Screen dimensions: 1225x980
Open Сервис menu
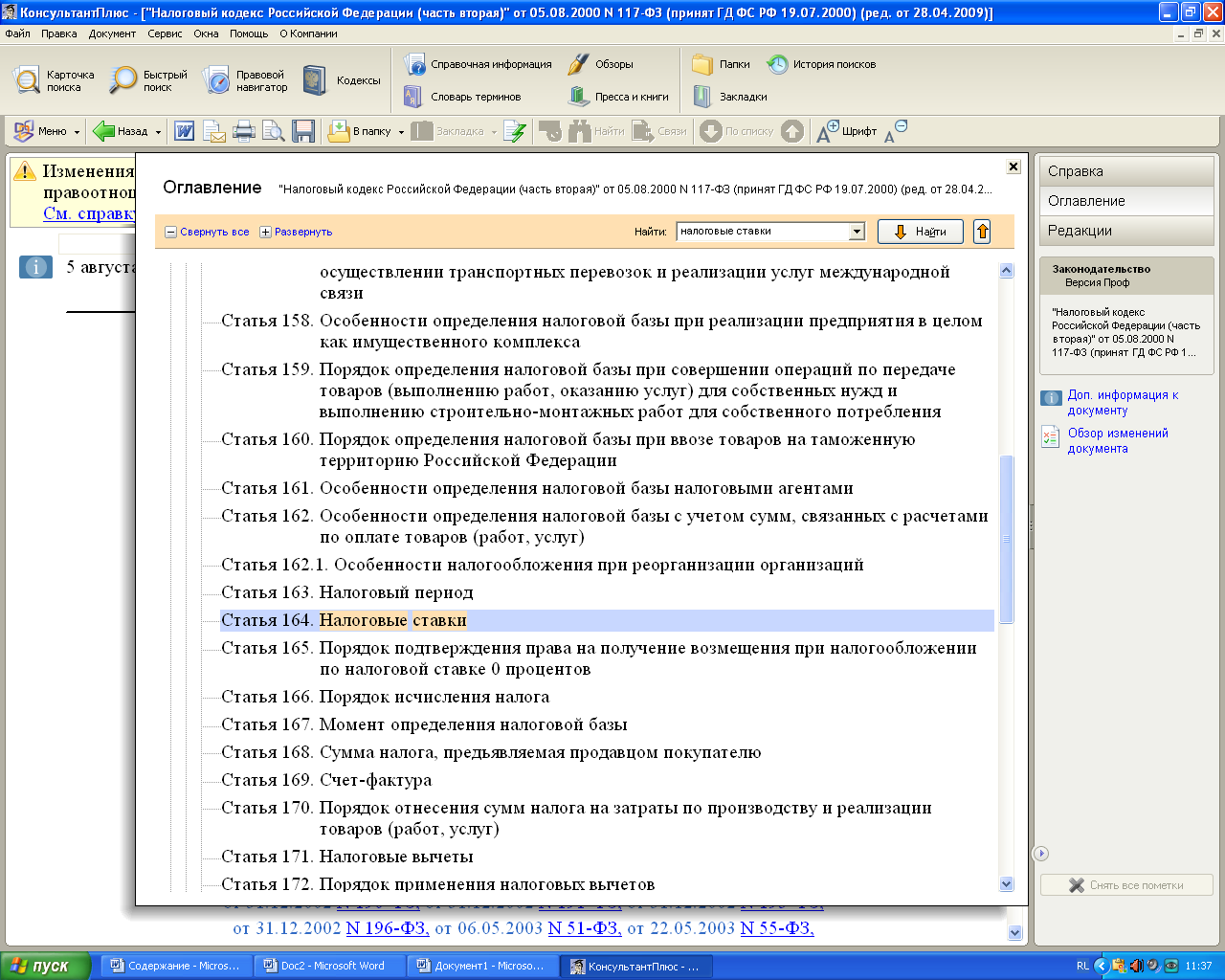point(165,33)
